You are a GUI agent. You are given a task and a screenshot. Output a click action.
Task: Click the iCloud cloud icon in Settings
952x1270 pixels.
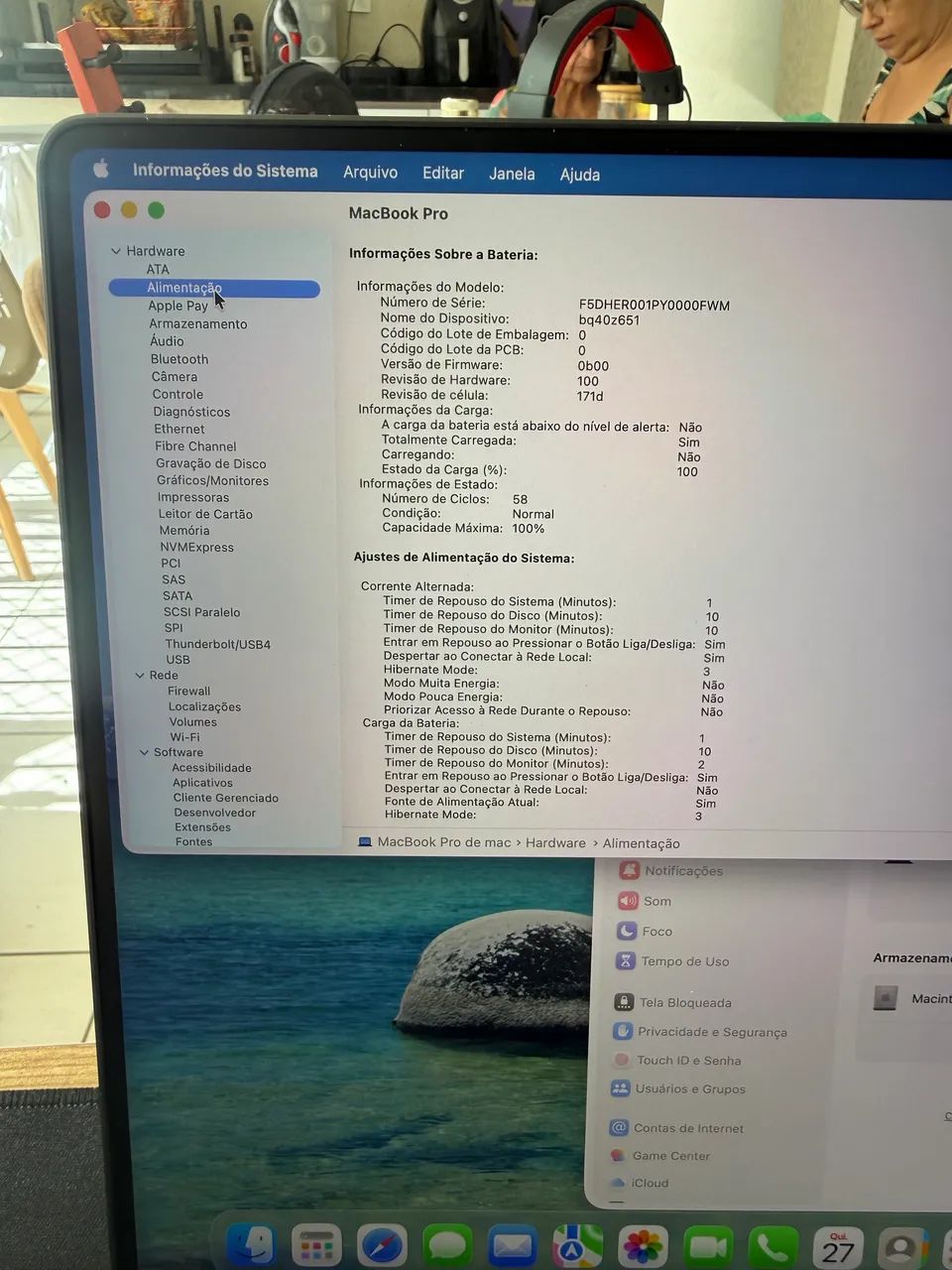pyautogui.click(x=618, y=1183)
